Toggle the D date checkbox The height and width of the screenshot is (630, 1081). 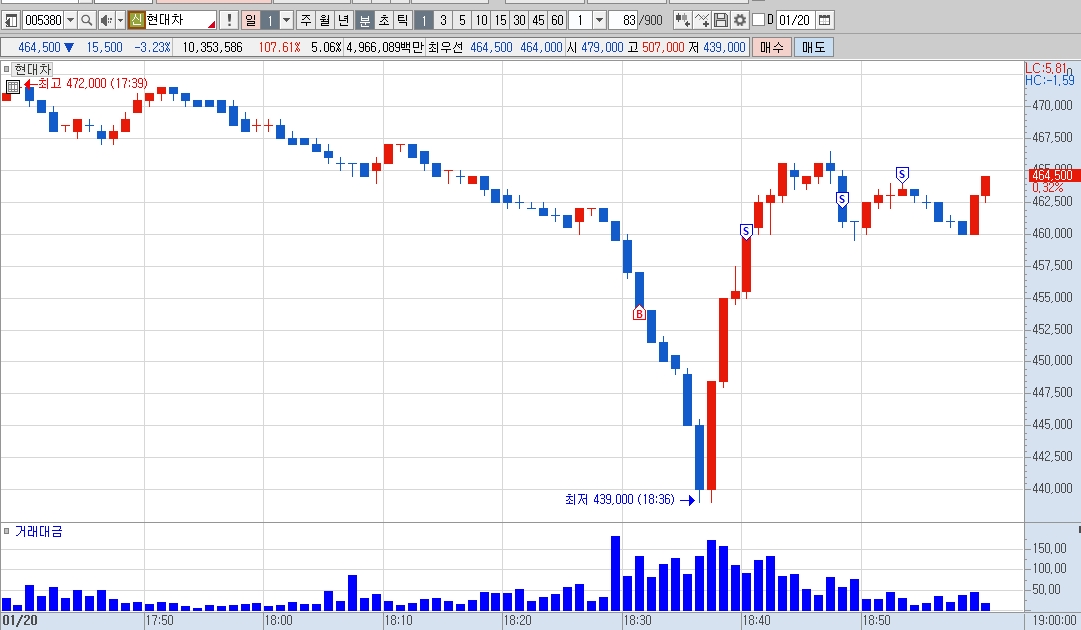(x=759, y=20)
